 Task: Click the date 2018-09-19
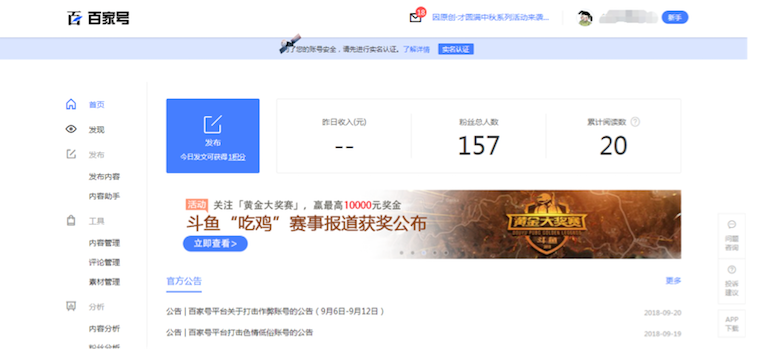pos(662,334)
